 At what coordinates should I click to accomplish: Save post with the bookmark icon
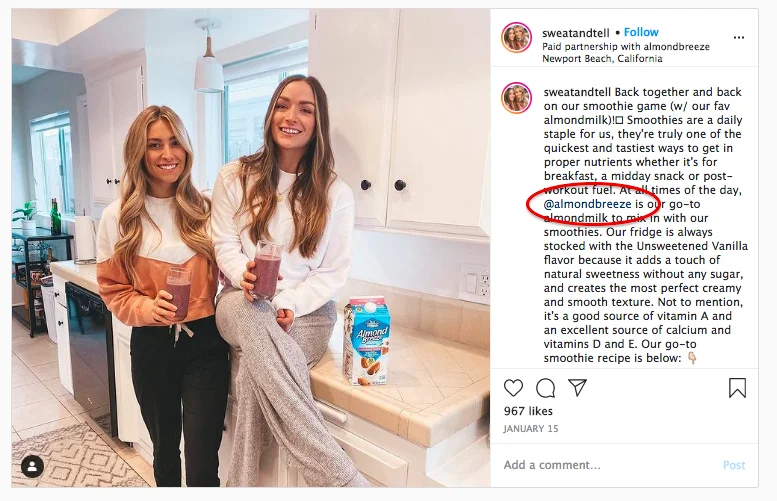737,388
